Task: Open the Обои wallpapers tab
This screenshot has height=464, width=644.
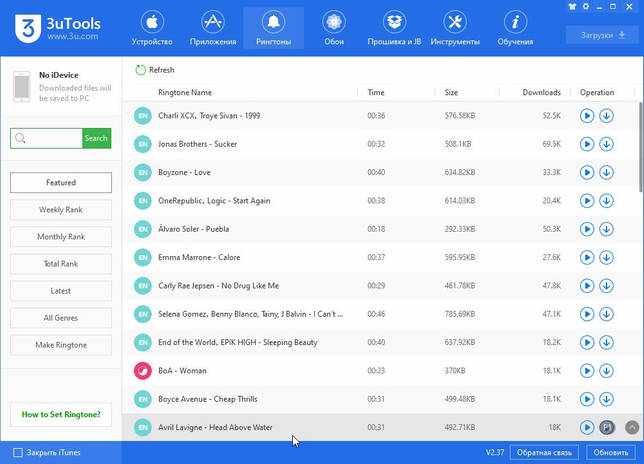Action: 334,28
